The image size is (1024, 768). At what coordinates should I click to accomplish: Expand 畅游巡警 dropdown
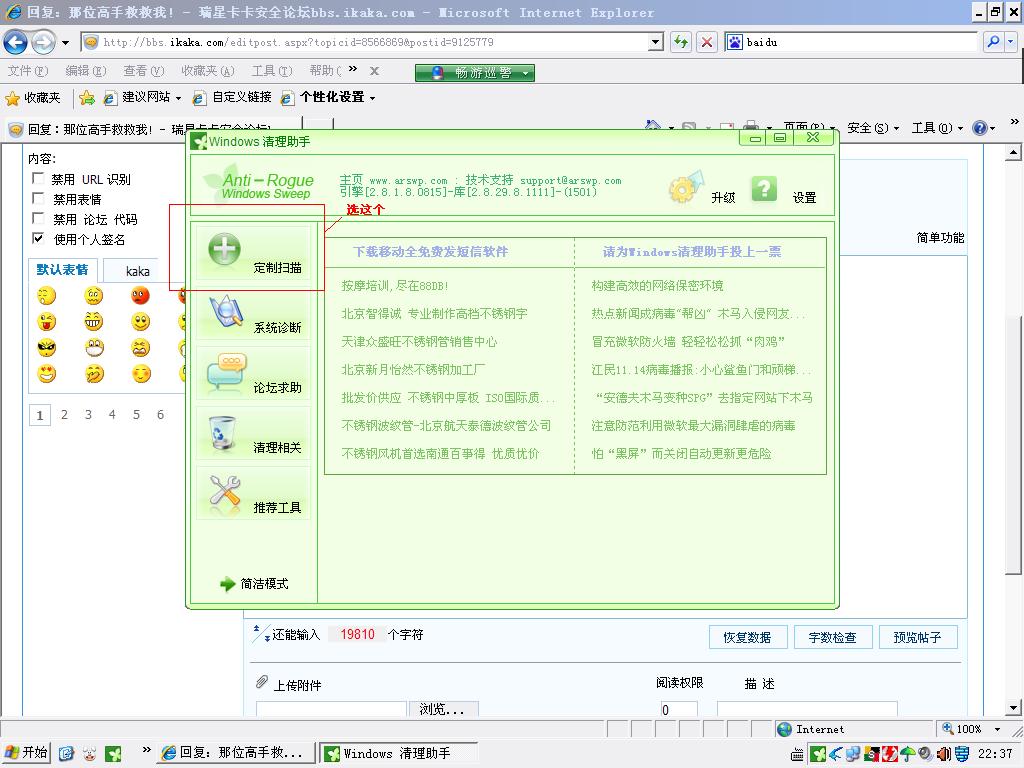click(525, 73)
